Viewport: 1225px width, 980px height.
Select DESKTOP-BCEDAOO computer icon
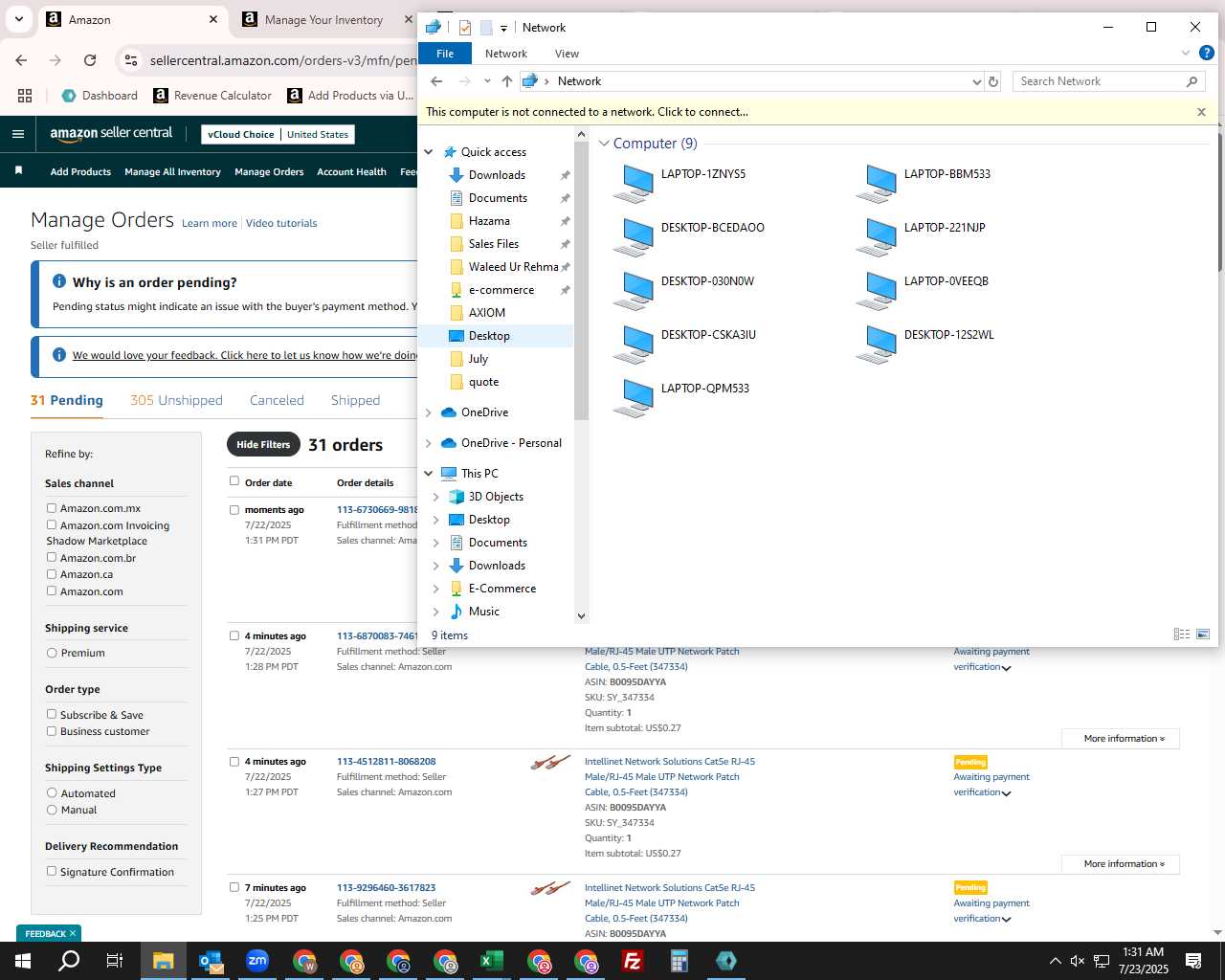point(634,237)
